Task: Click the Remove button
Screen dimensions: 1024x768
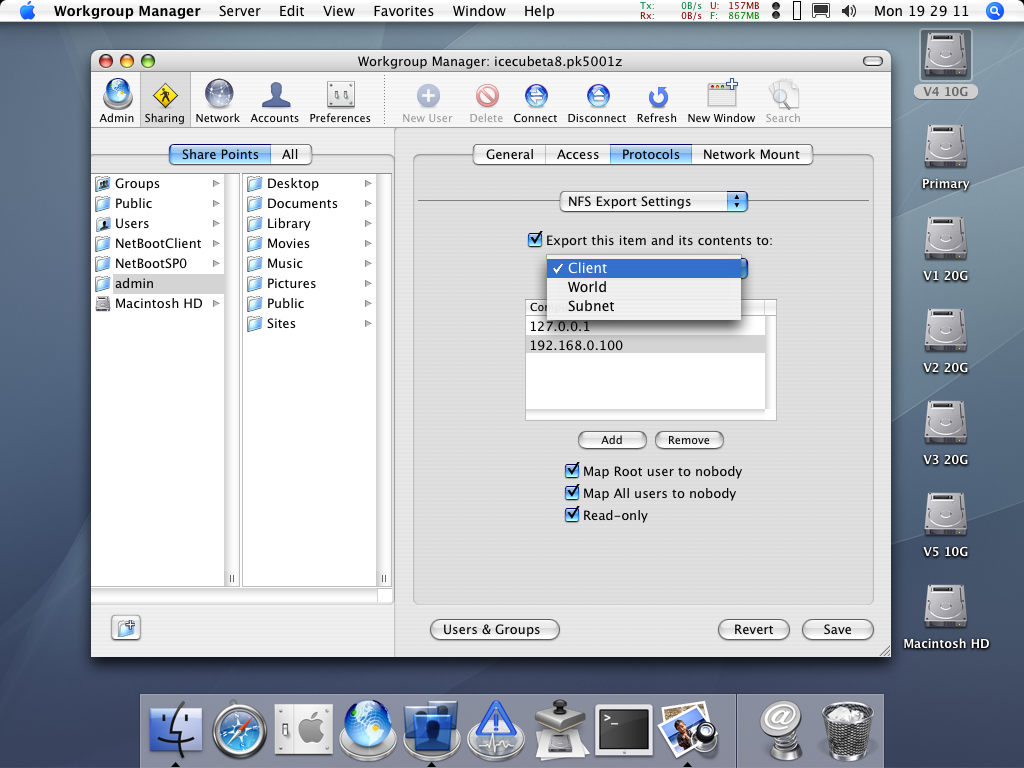Action: 689,440
